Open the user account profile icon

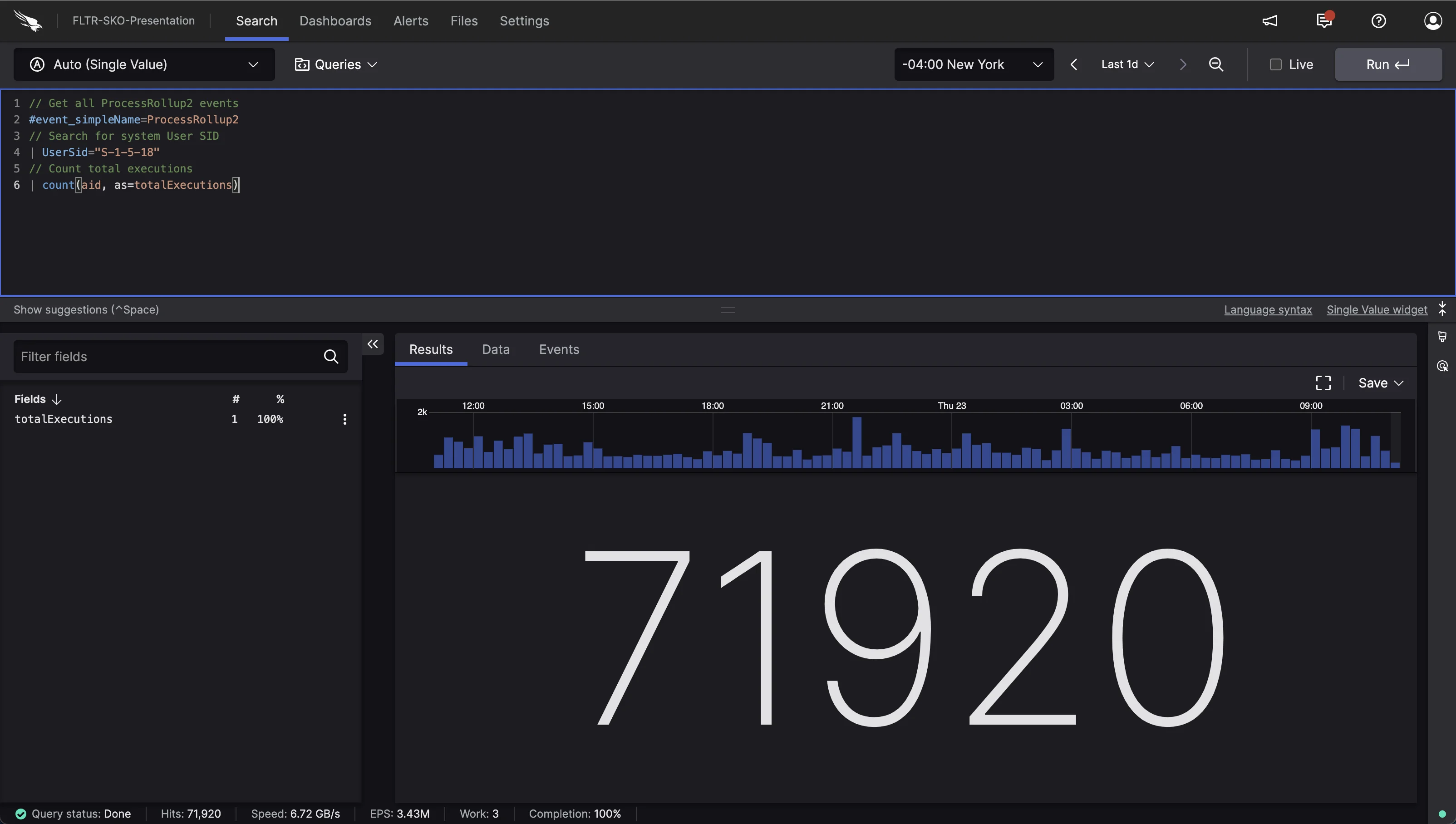(x=1433, y=21)
